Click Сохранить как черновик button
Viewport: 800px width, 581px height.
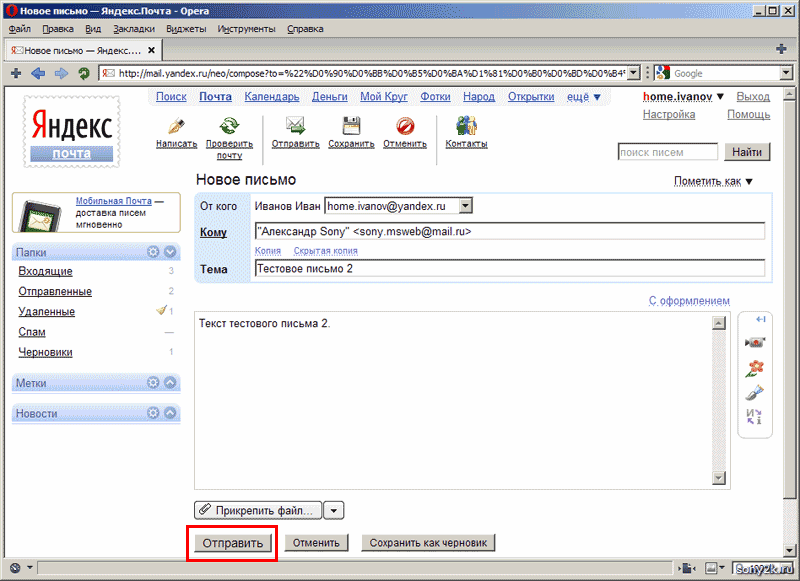(x=428, y=543)
